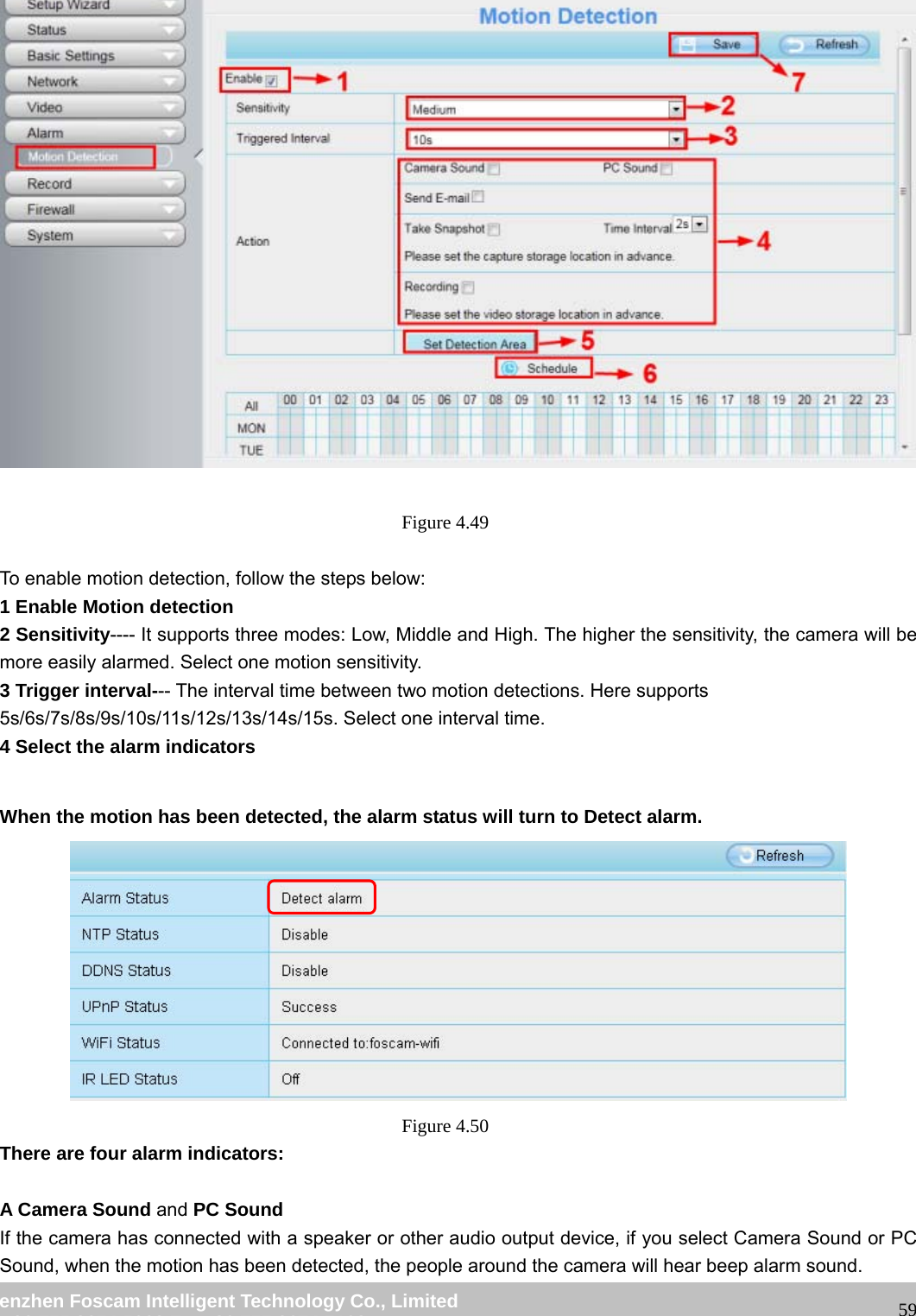Open Basic Settings in sidebar

click(x=95, y=56)
